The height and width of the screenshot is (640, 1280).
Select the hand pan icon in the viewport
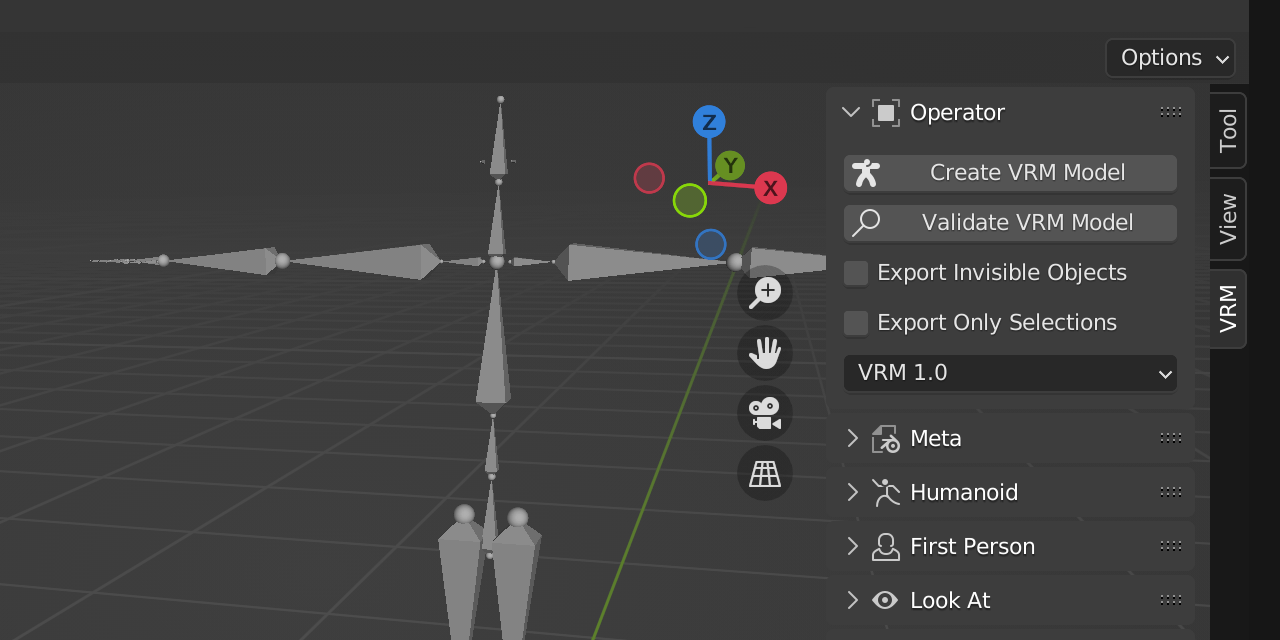(764, 352)
